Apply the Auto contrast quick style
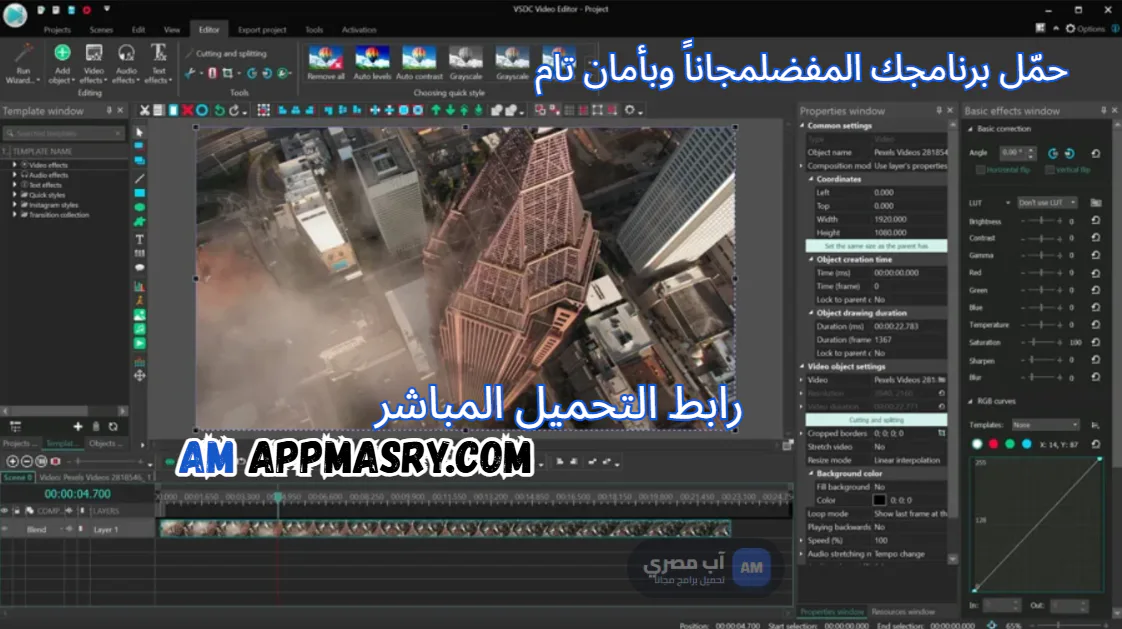This screenshot has height=629, width=1122. 419,63
